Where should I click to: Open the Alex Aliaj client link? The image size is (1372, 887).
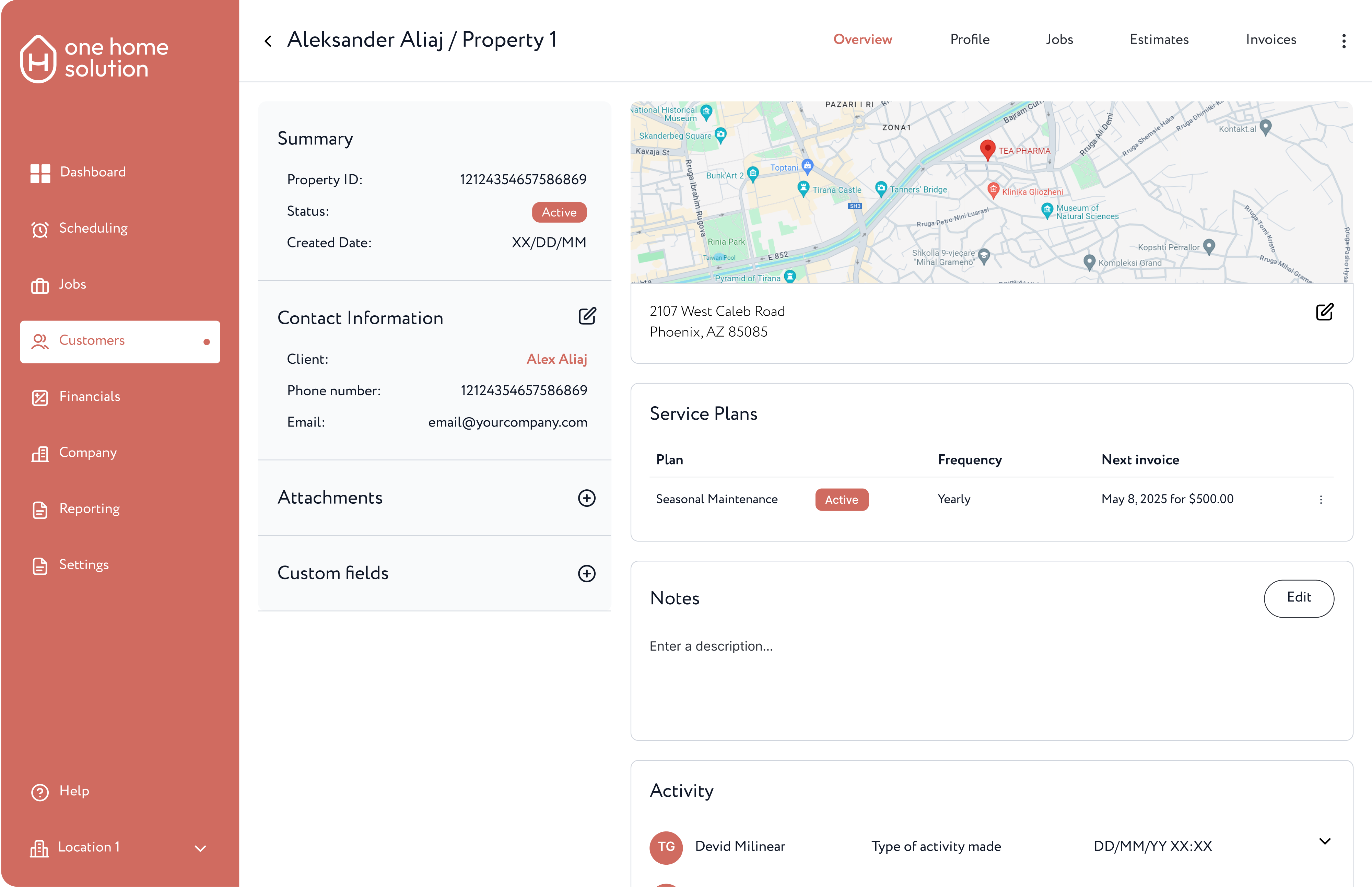[556, 359]
